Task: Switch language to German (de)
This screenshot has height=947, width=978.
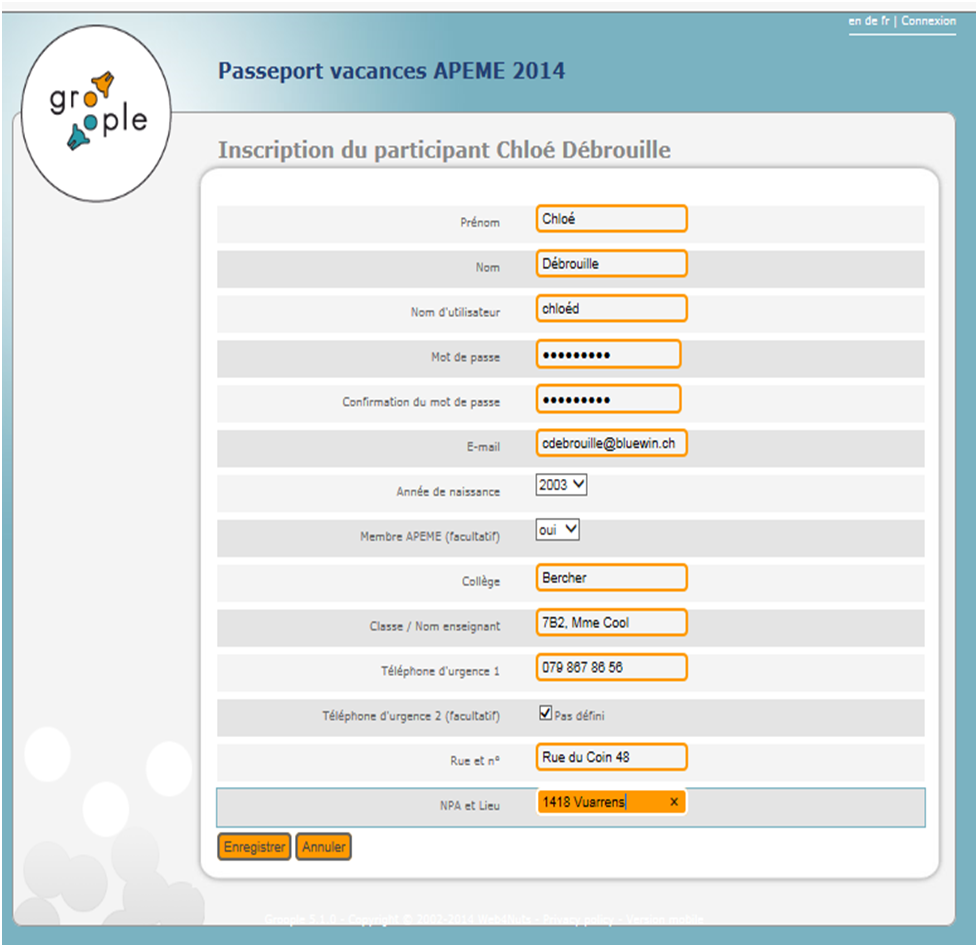Action: tap(871, 21)
